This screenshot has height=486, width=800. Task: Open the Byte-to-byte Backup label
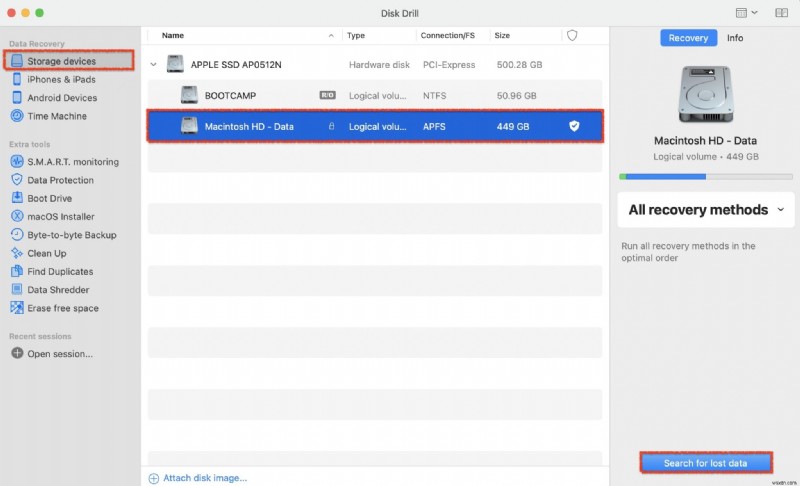click(x=71, y=235)
